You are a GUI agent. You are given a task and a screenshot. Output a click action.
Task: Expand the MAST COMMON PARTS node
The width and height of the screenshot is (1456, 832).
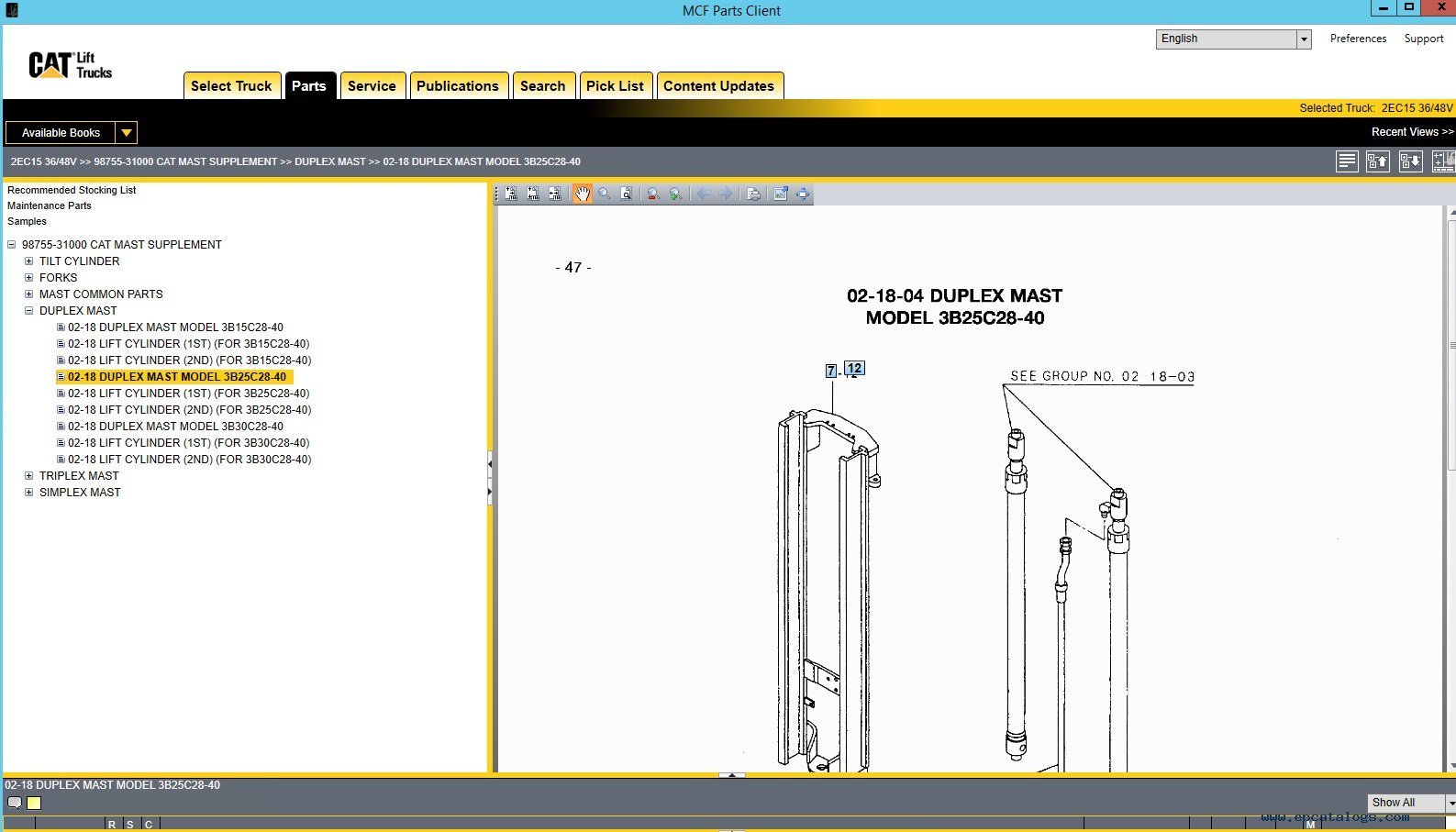click(28, 294)
